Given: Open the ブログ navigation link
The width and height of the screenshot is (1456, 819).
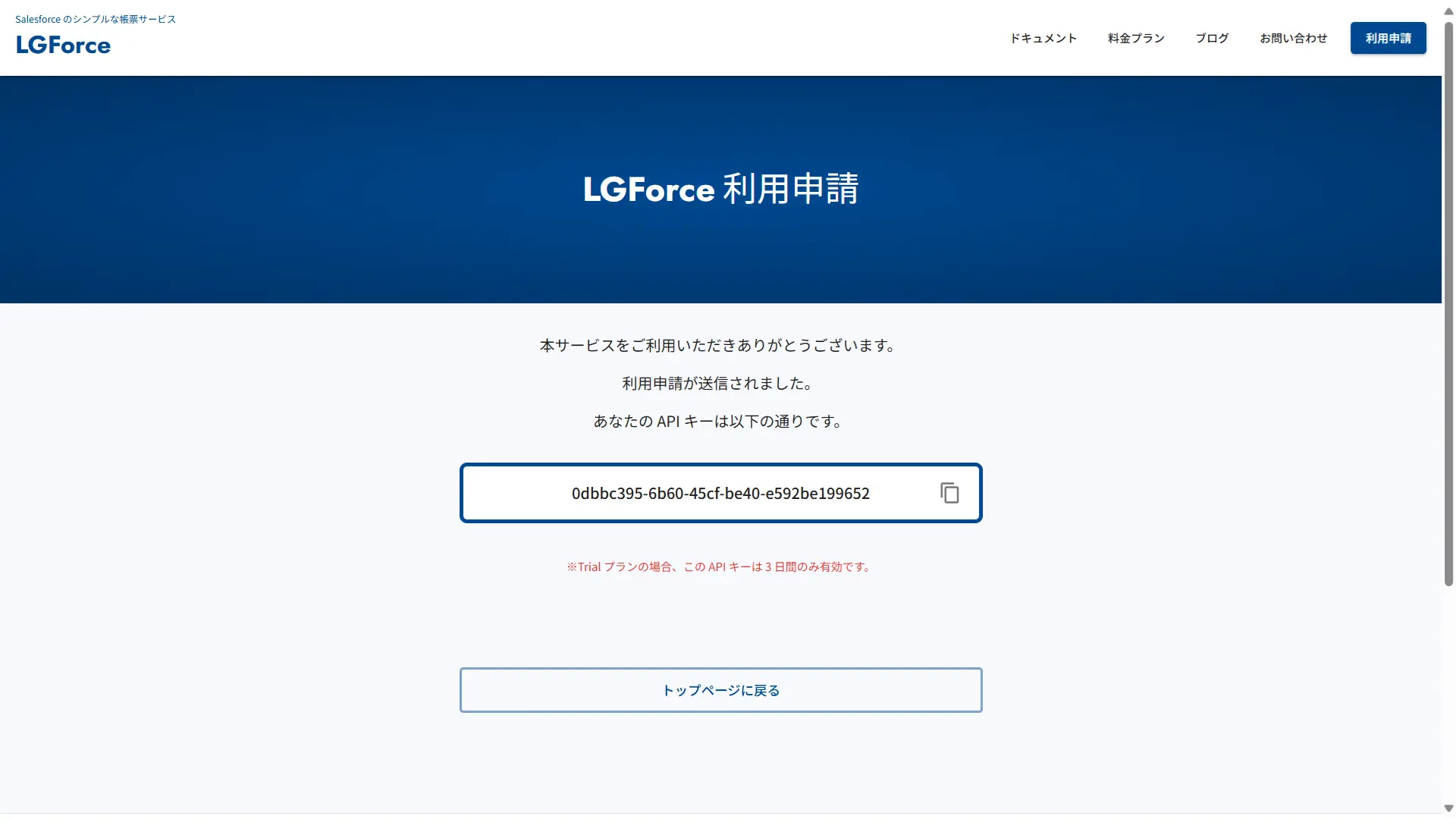Looking at the screenshot, I should coord(1212,38).
